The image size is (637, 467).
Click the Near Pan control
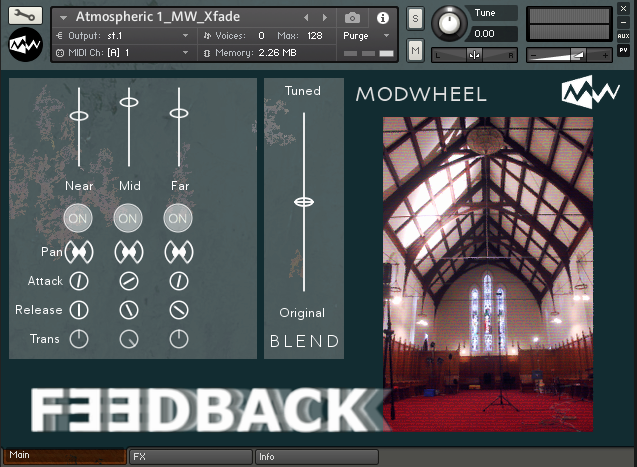79,252
